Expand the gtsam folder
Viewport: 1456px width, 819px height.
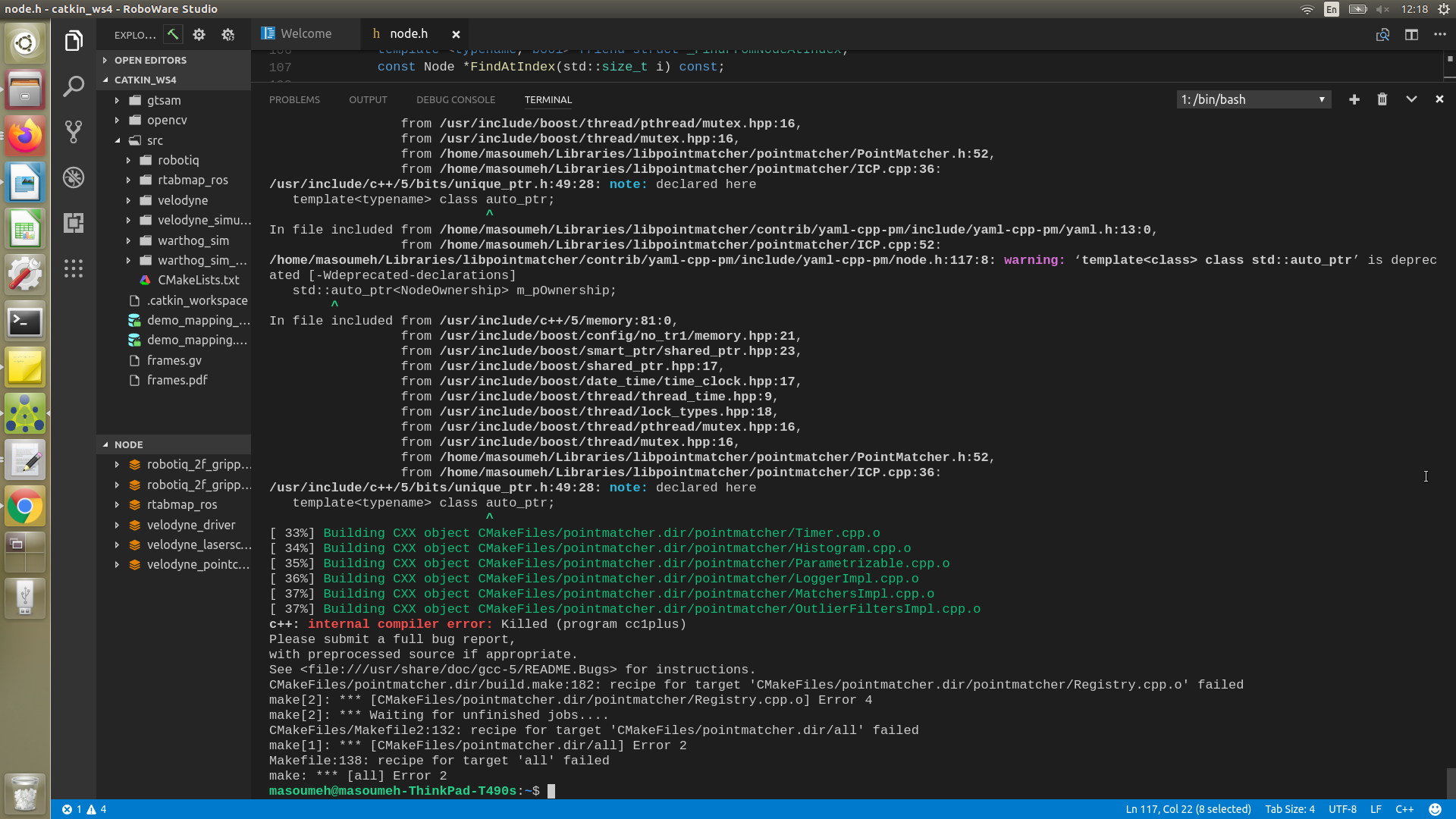(163, 100)
